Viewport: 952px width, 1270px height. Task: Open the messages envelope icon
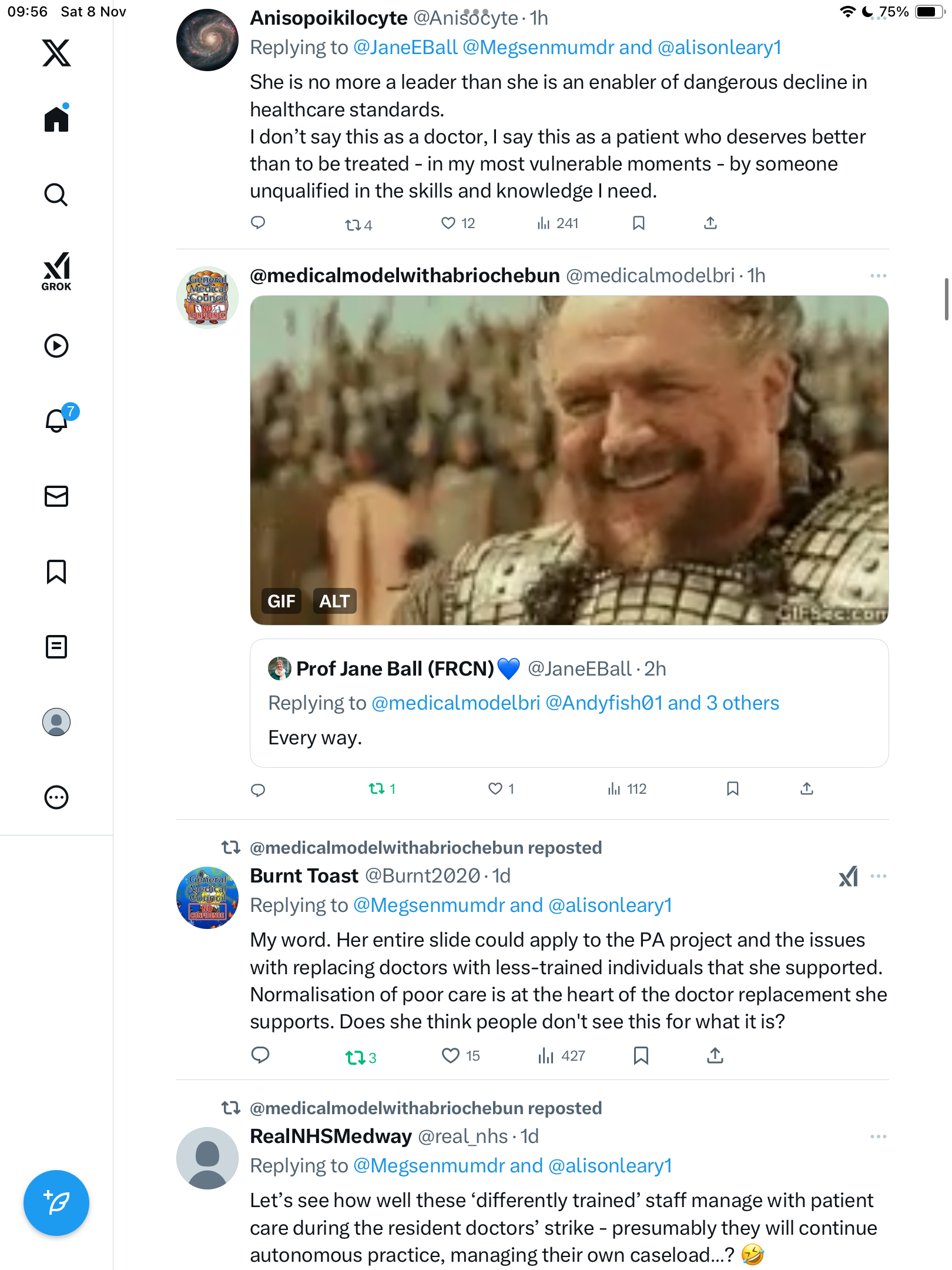56,496
